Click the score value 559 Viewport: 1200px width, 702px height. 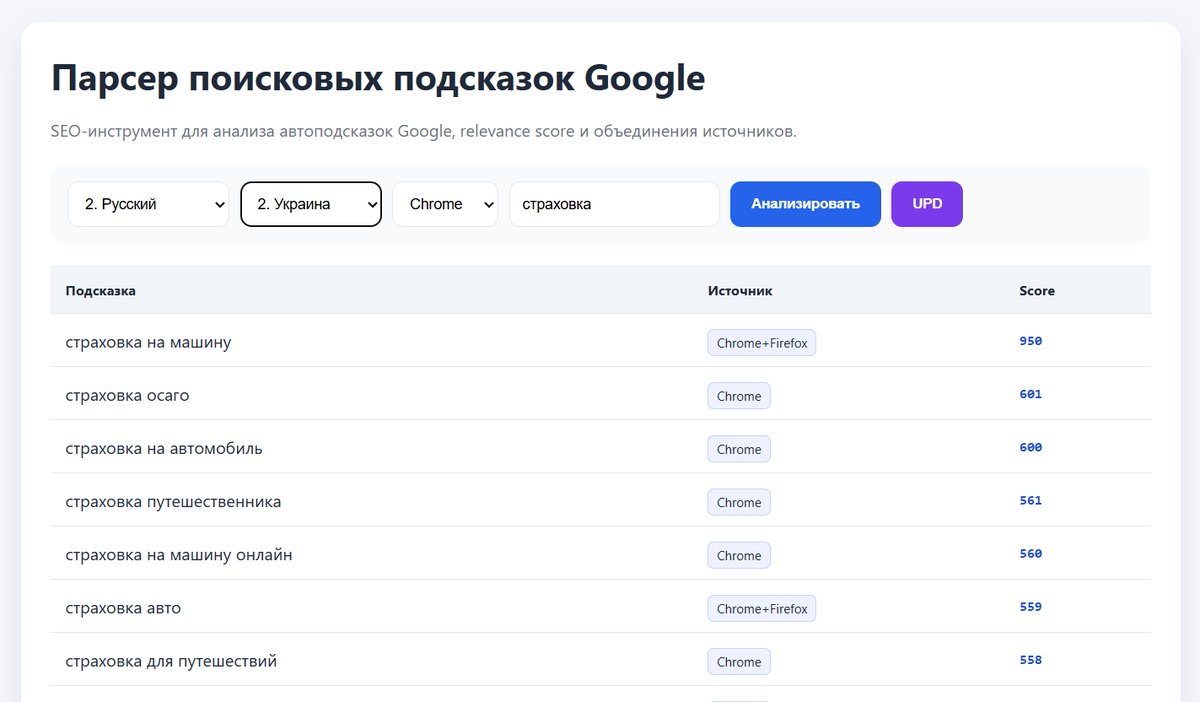(1031, 606)
